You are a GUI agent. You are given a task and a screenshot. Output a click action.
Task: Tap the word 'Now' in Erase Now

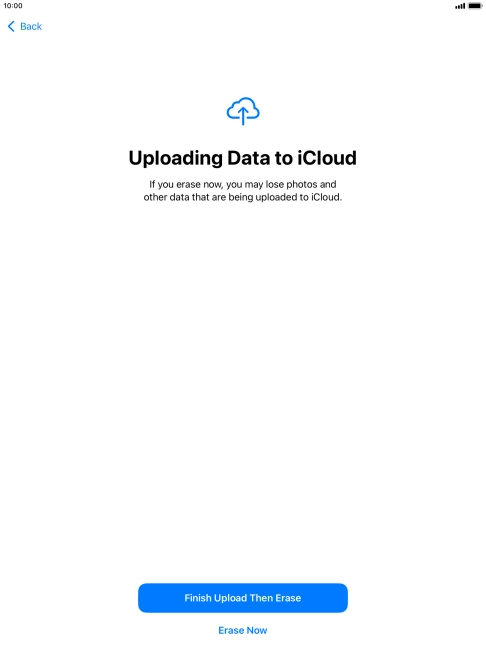pos(257,630)
